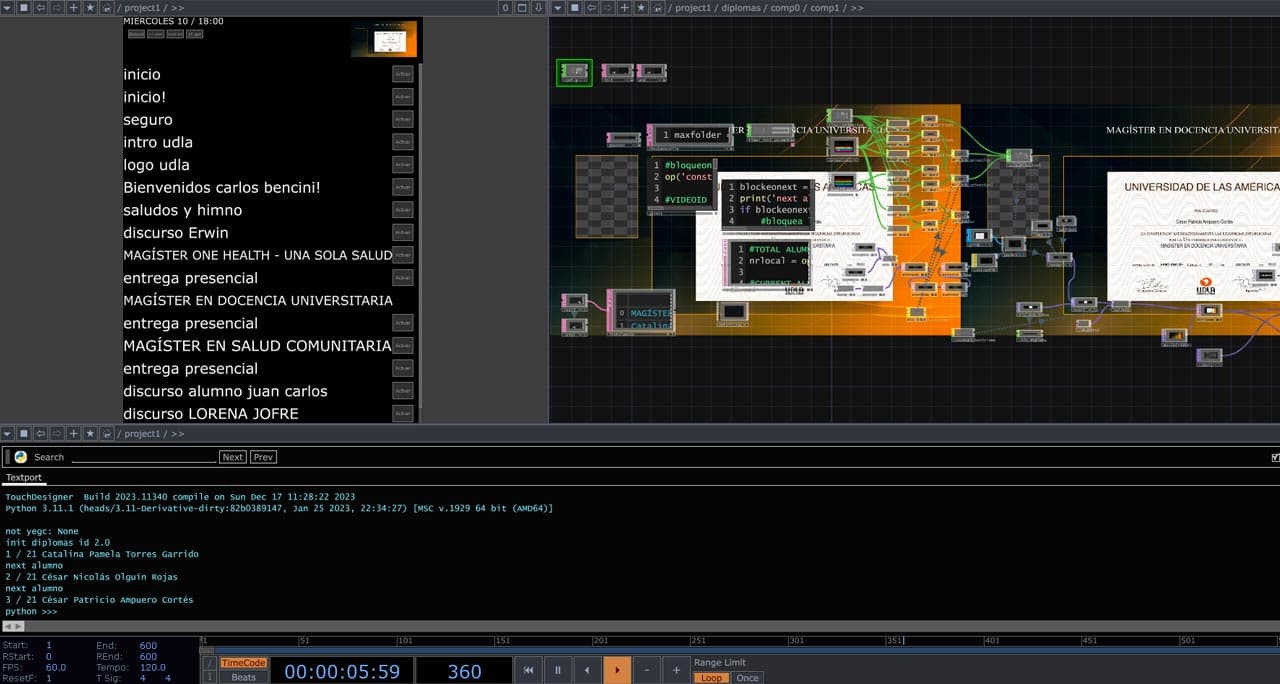The height and width of the screenshot is (684, 1280).
Task: Activate the 'intro udla' cue button
Action: (403, 142)
